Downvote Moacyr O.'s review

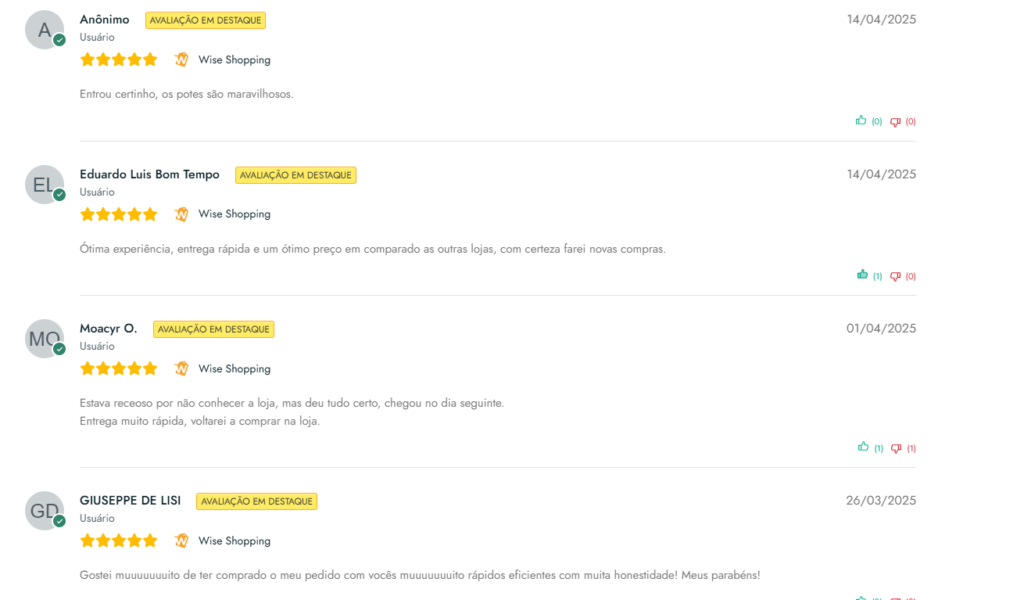[x=896, y=449]
